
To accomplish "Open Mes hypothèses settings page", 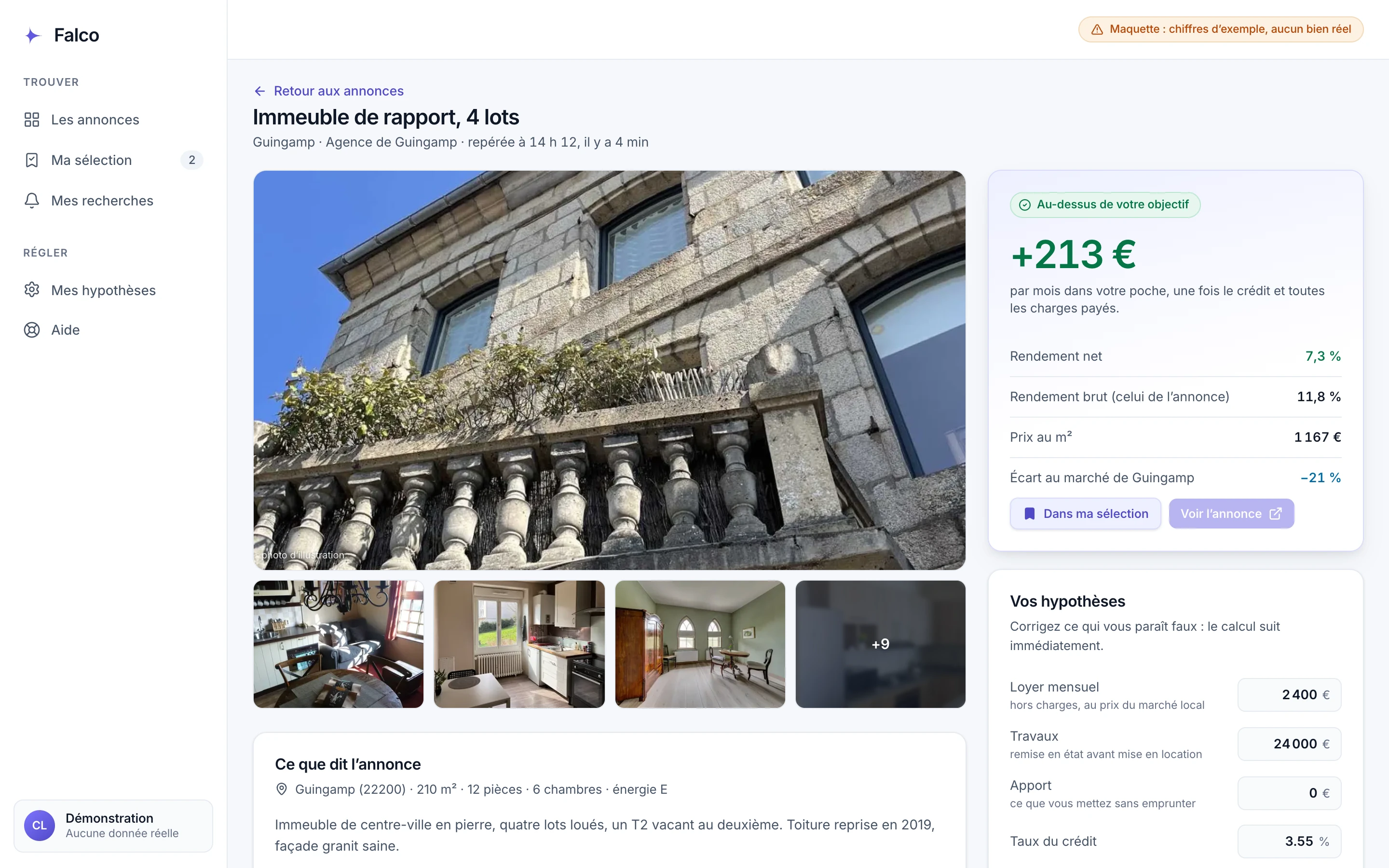I will tap(113, 290).
